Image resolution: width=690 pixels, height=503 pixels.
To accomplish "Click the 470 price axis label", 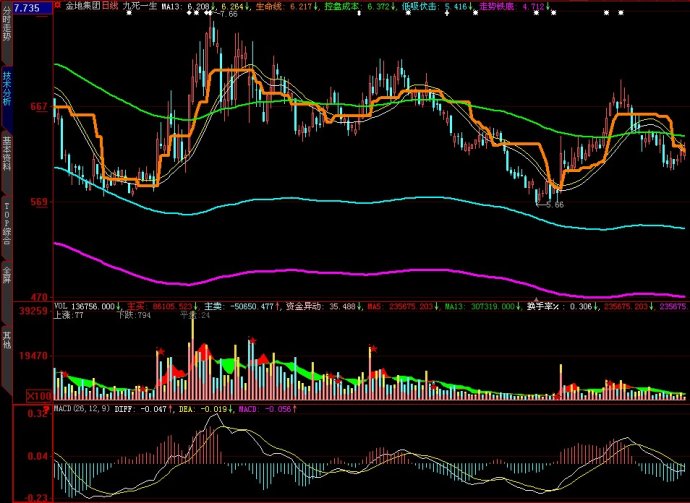I will (39, 297).
